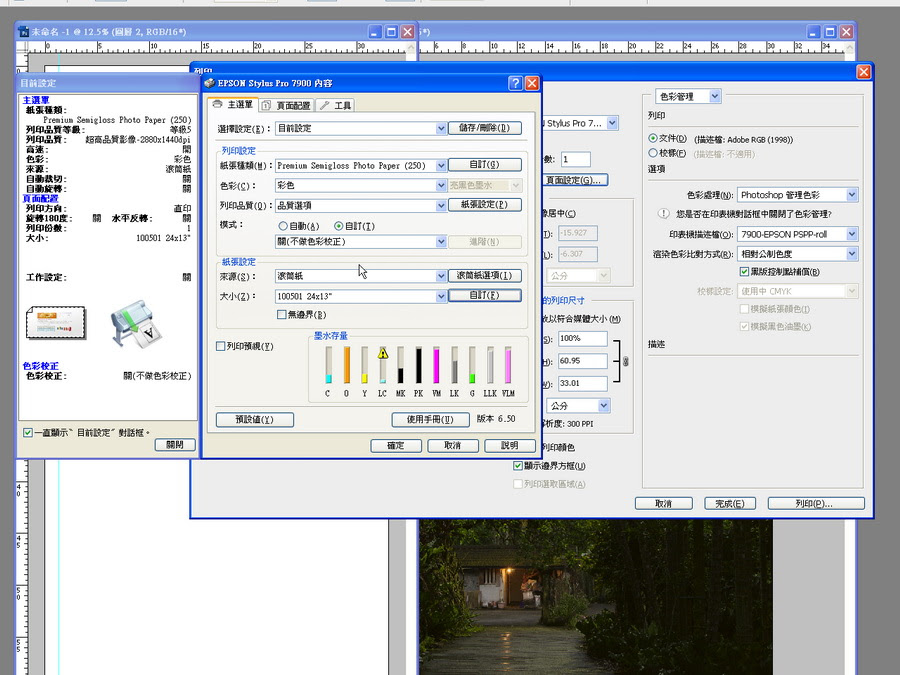Click the 列印(P)... button in Print dialog
Screen dimensions: 900x675
(x=816, y=503)
